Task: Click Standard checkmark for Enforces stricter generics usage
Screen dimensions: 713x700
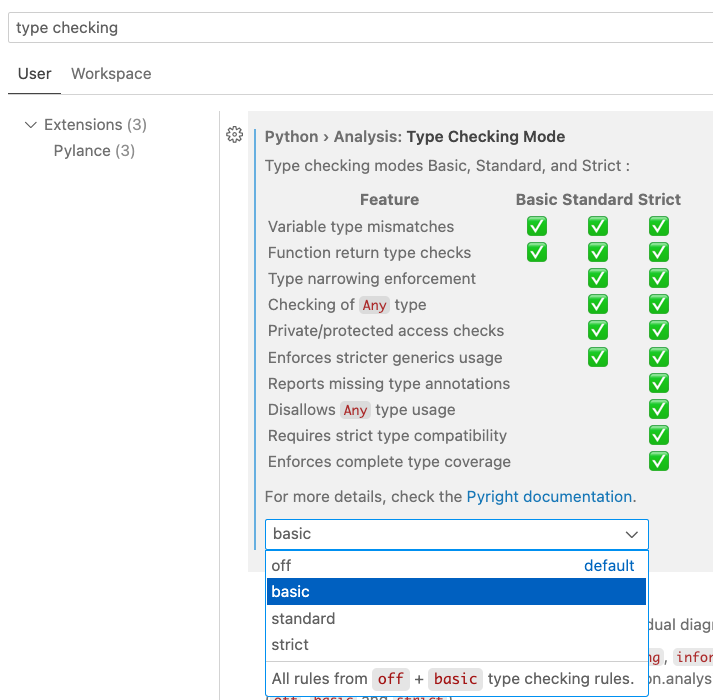Action: coord(598,357)
